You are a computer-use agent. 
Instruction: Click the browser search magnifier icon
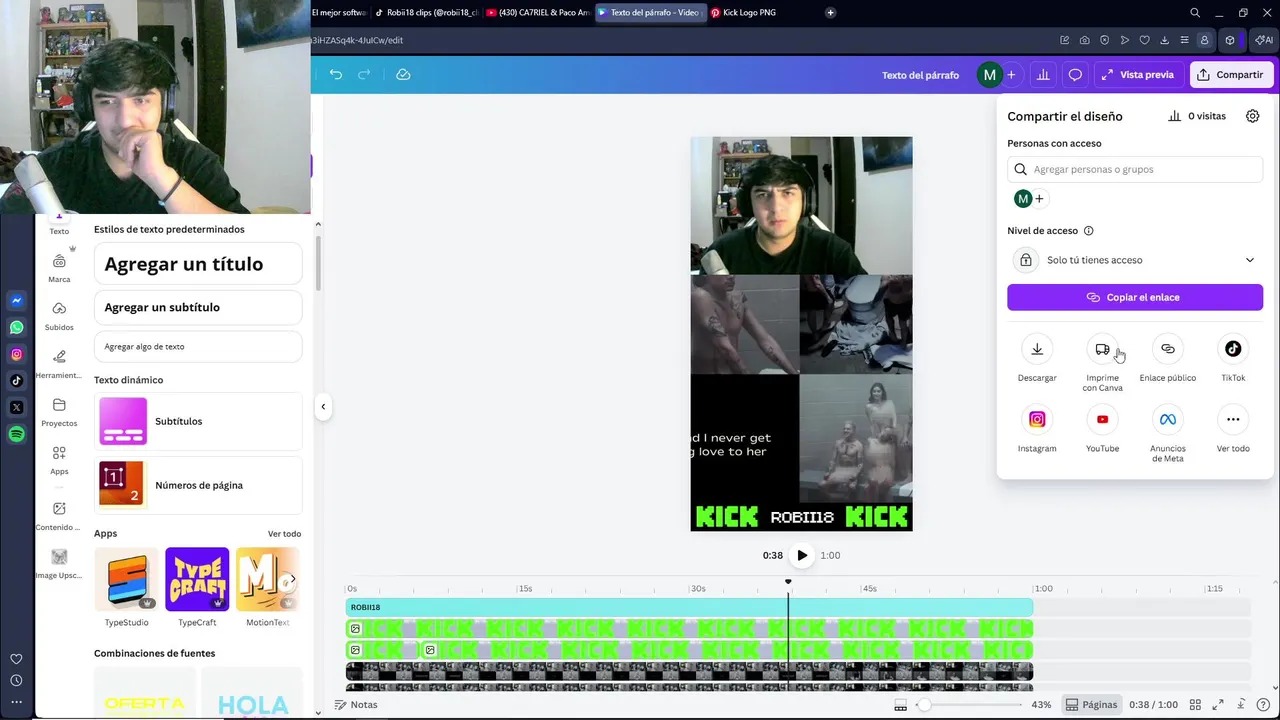point(1195,13)
